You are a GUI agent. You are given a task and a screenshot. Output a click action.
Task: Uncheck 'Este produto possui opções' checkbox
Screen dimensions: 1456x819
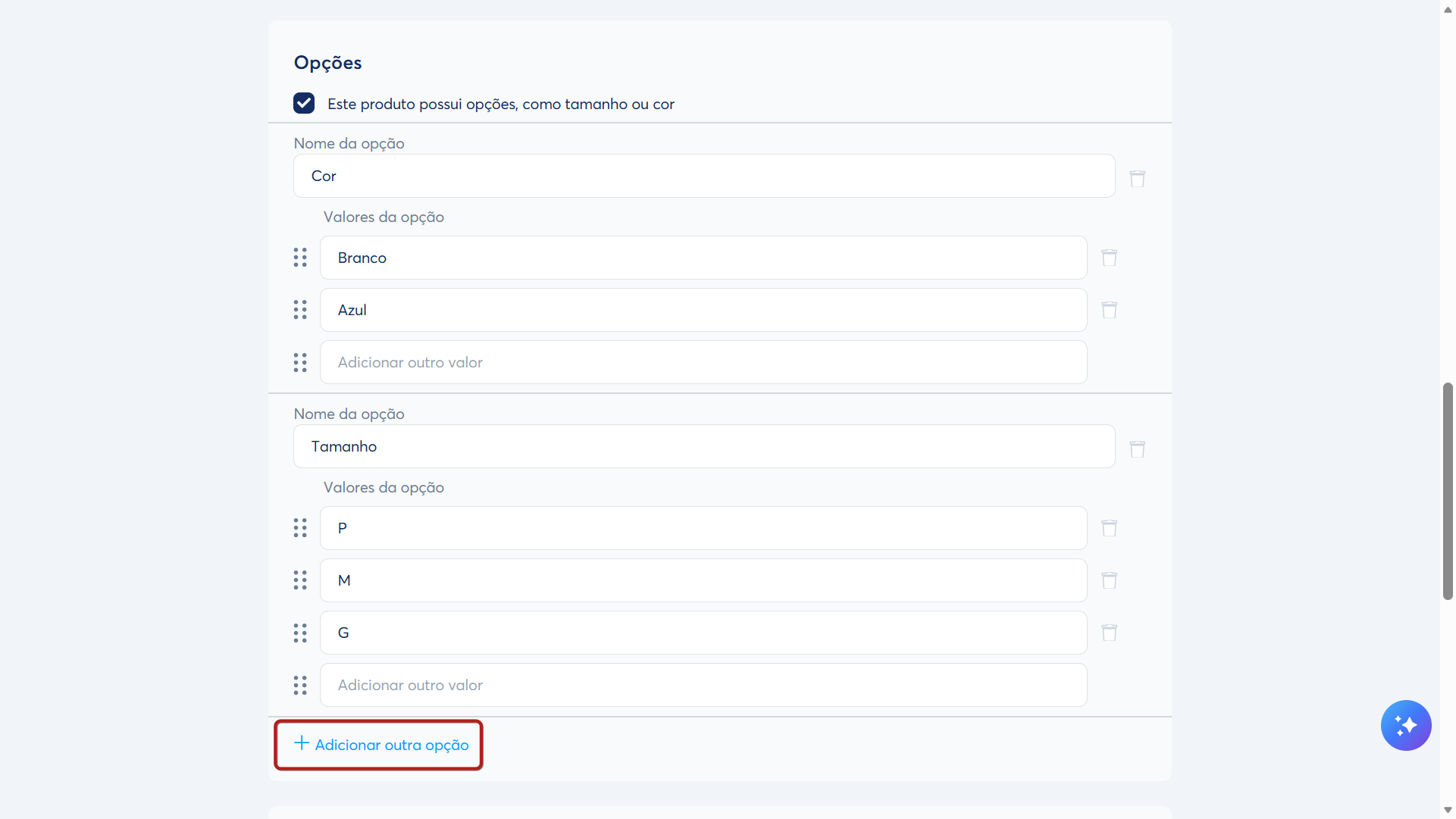[x=304, y=103]
